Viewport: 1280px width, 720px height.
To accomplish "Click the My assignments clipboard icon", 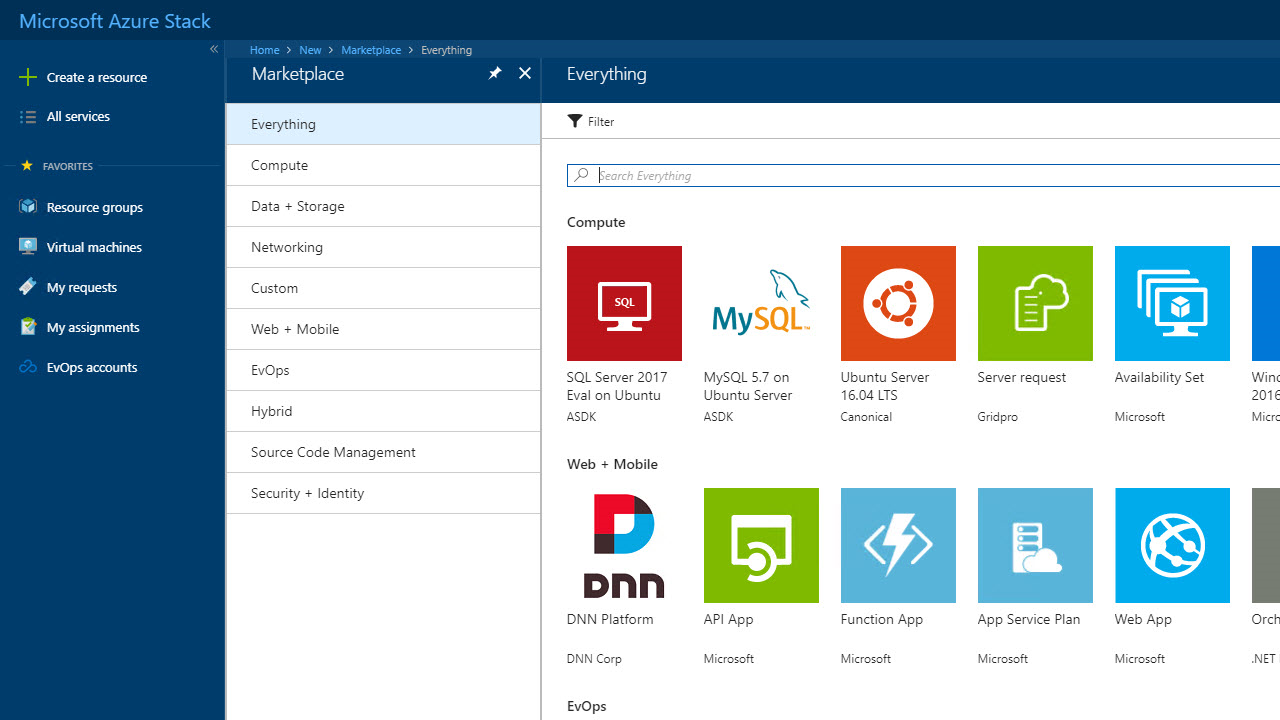I will coord(28,327).
